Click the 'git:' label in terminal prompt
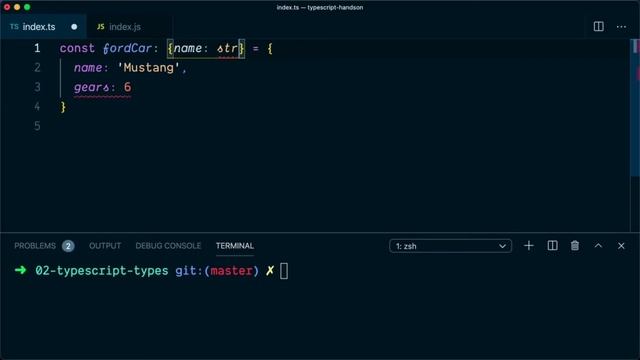 189,271
